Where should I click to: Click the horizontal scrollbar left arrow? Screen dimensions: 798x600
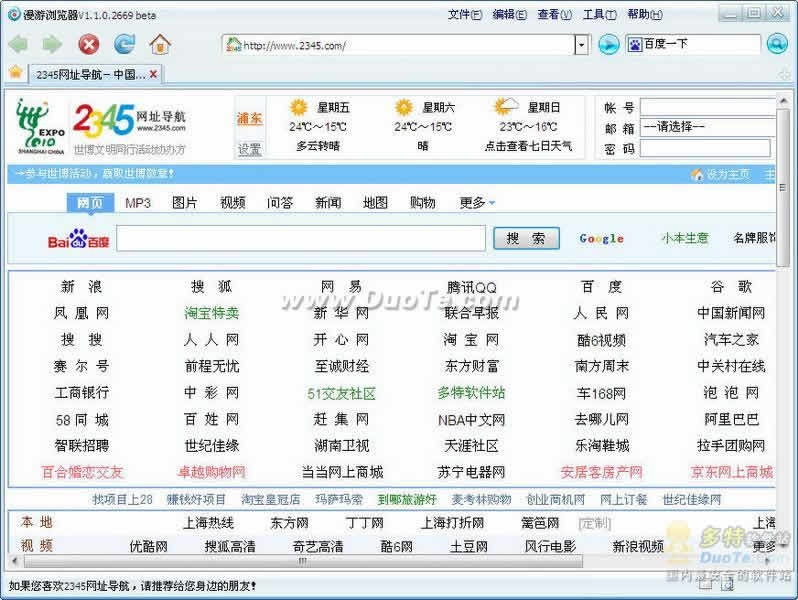pos(15,561)
